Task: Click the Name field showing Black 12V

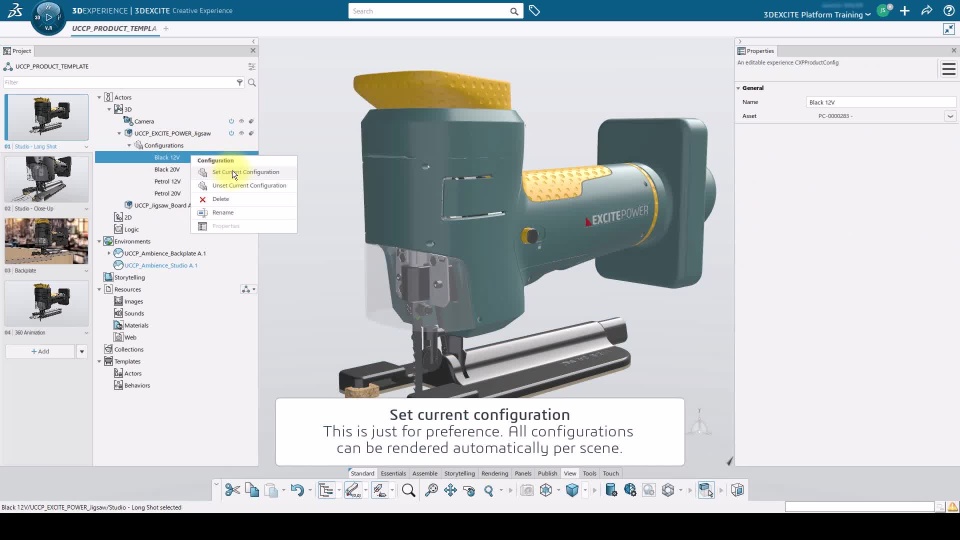Action: point(881,102)
